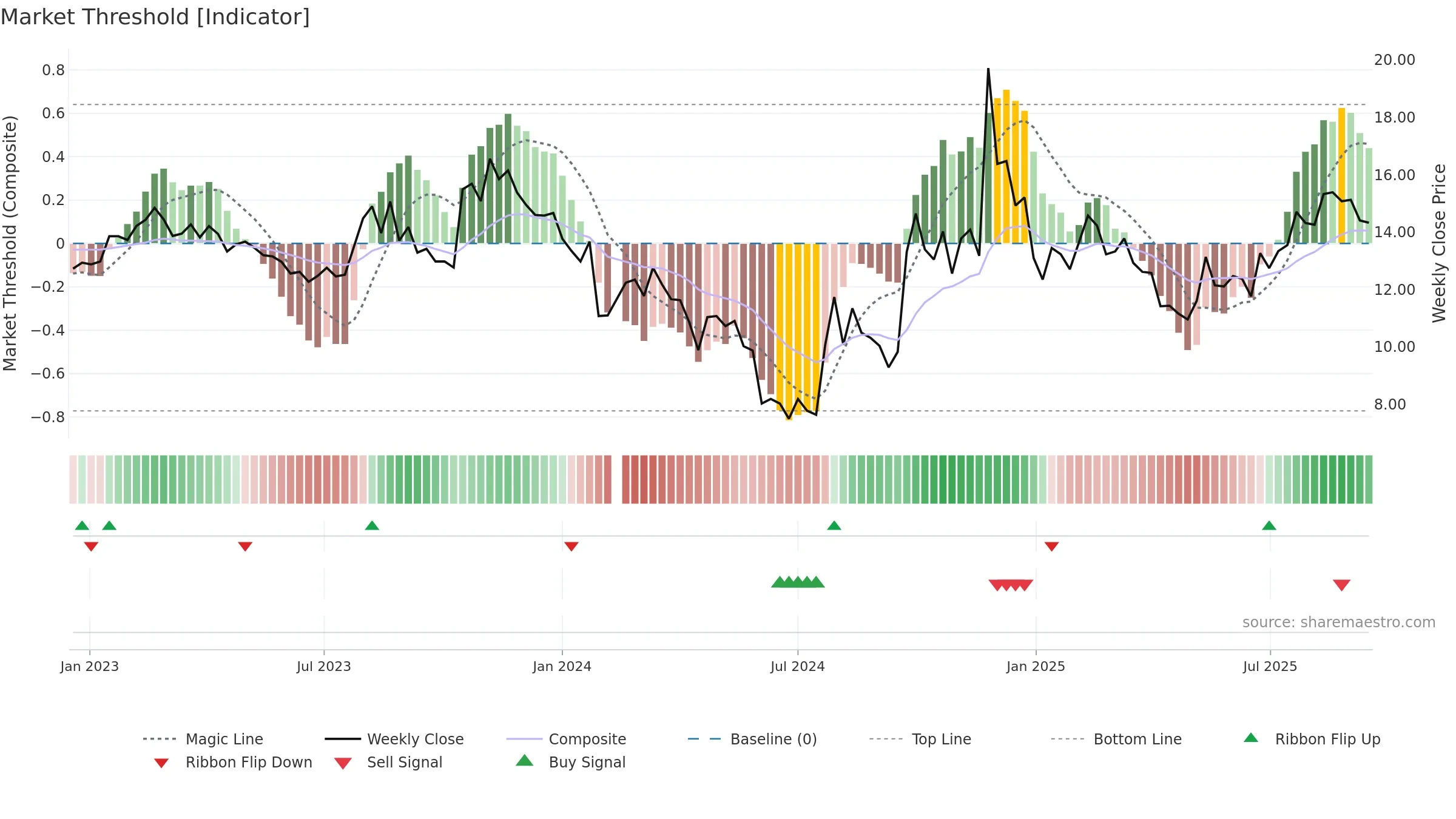Toggle the Top Line legend entry

920,739
